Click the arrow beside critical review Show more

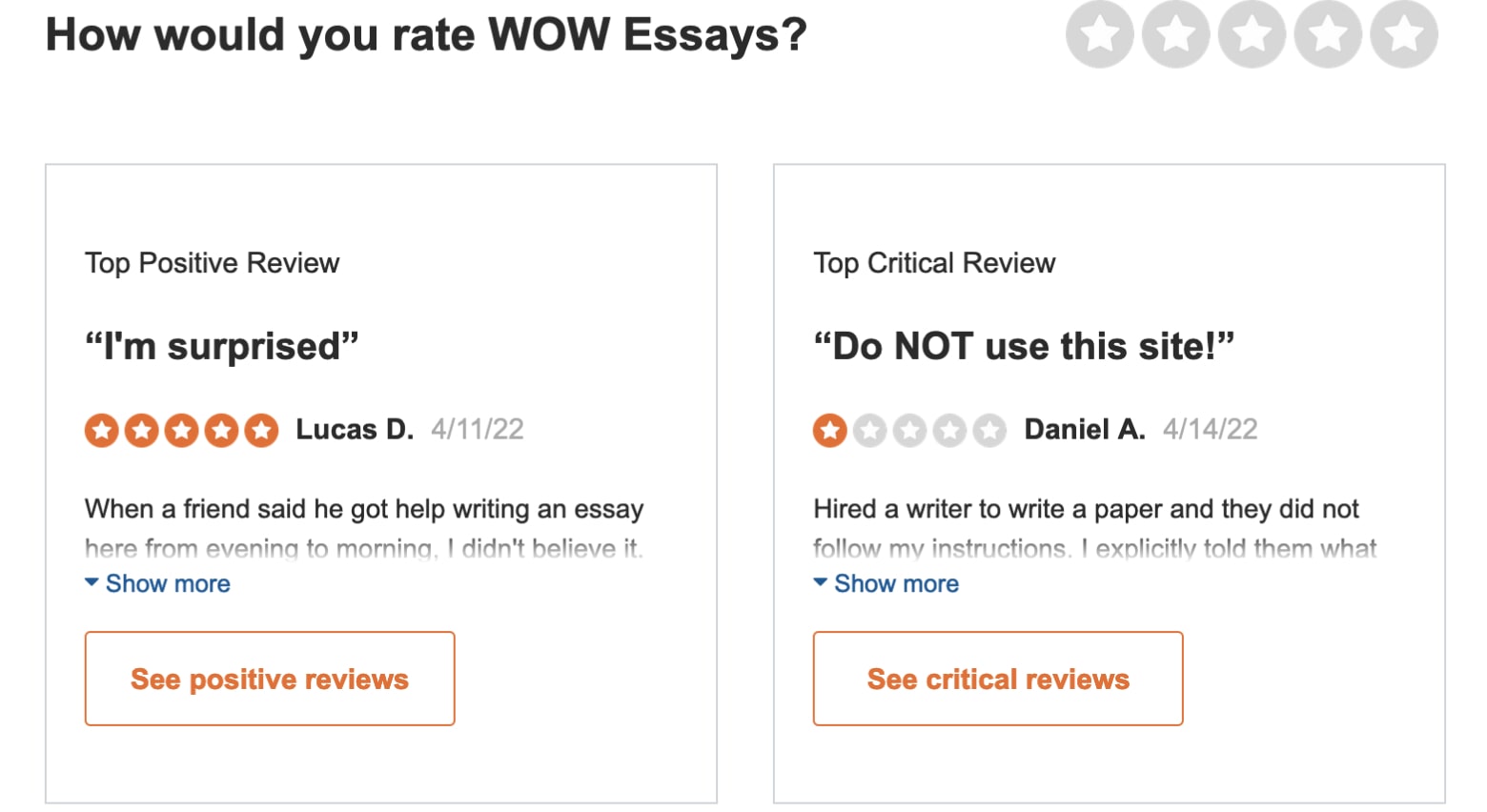point(820,582)
